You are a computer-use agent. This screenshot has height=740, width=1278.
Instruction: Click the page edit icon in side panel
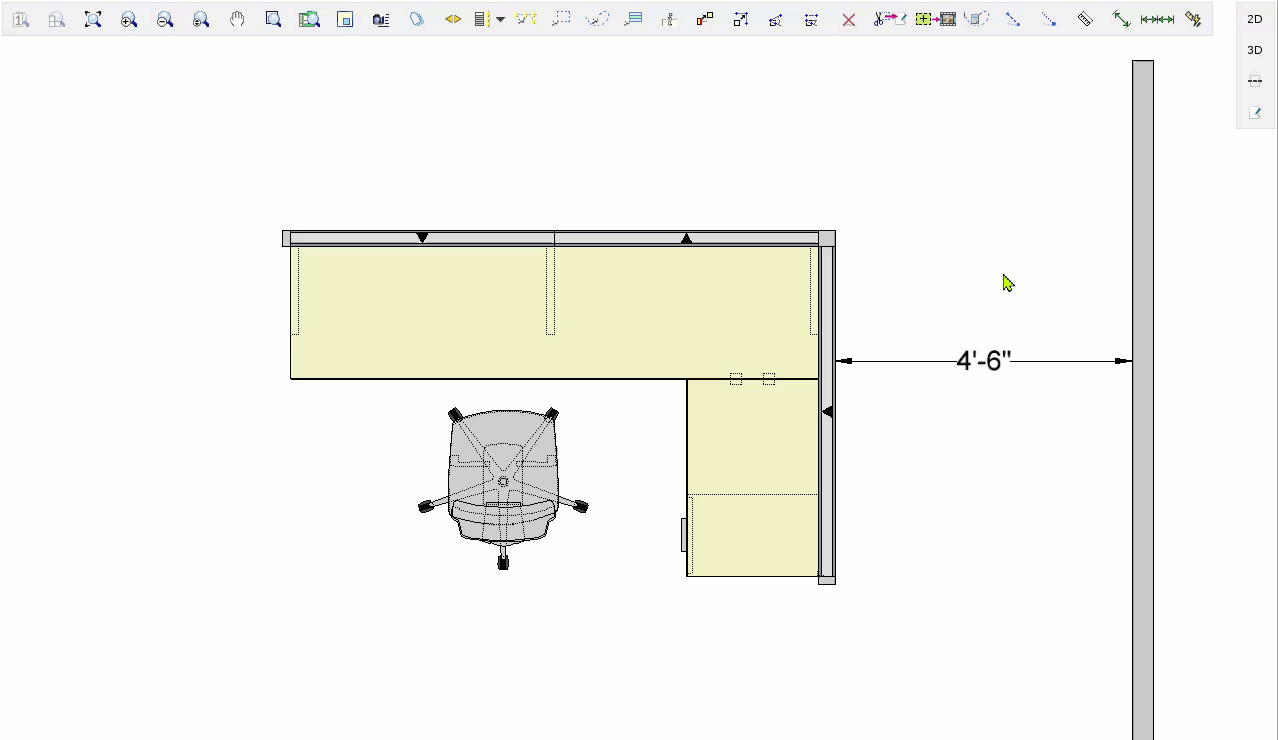1255,113
